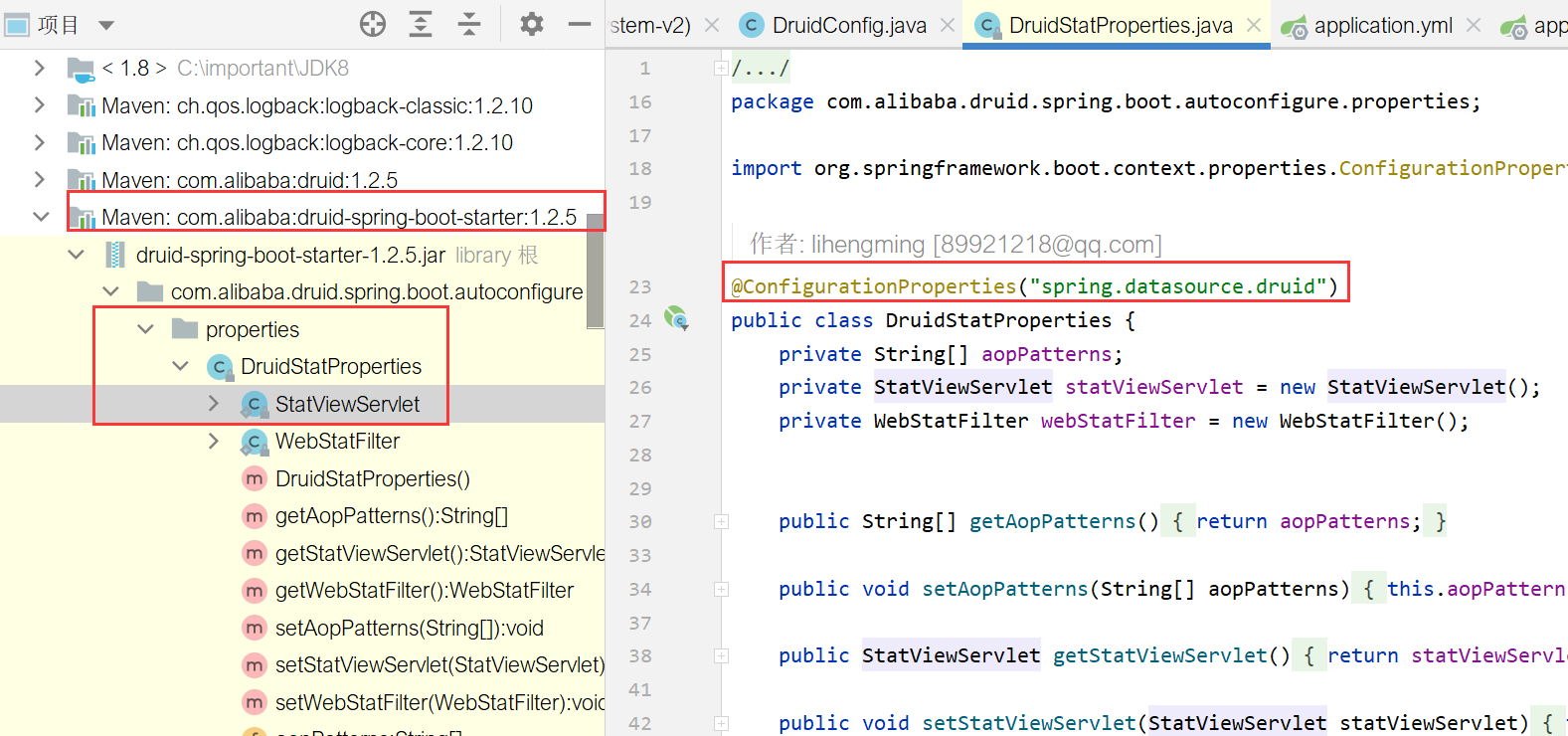The height and width of the screenshot is (736, 1568).
Task: Click the getAopPatterns method icon in tree
Action: click(255, 516)
